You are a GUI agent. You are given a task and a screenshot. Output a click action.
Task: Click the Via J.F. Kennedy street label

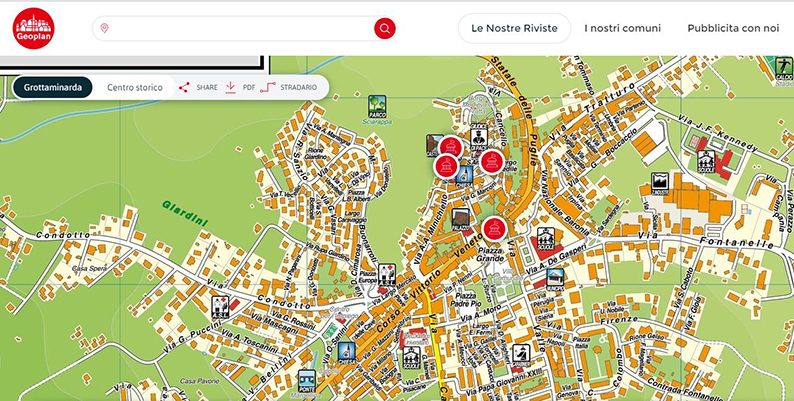pyautogui.click(x=720, y=133)
